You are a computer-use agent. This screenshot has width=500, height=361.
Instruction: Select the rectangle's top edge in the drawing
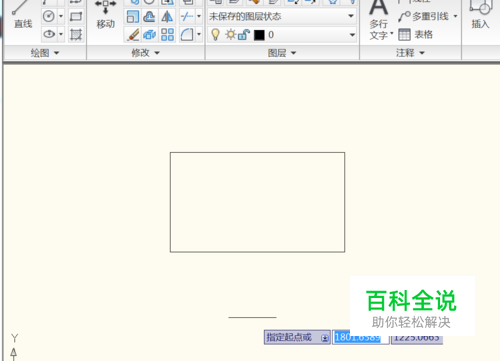(x=257, y=153)
